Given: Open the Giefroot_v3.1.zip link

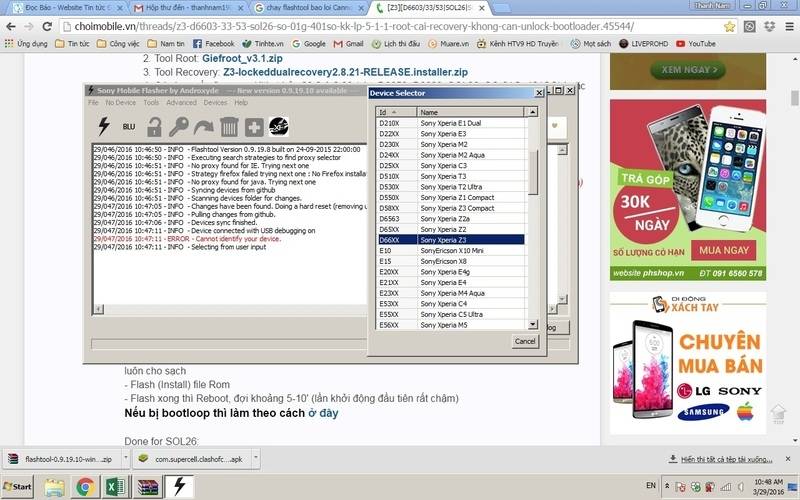Looking at the screenshot, I should (242, 58).
